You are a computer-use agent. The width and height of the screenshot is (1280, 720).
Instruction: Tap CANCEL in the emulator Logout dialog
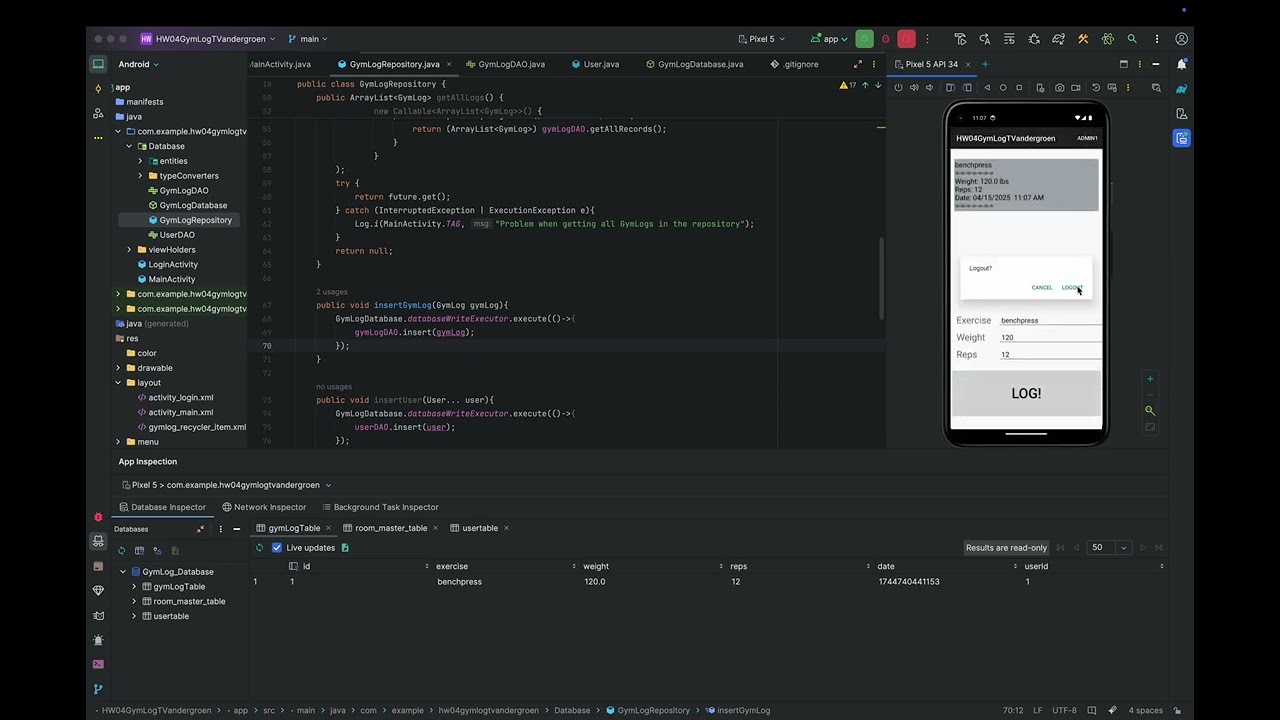(1041, 288)
